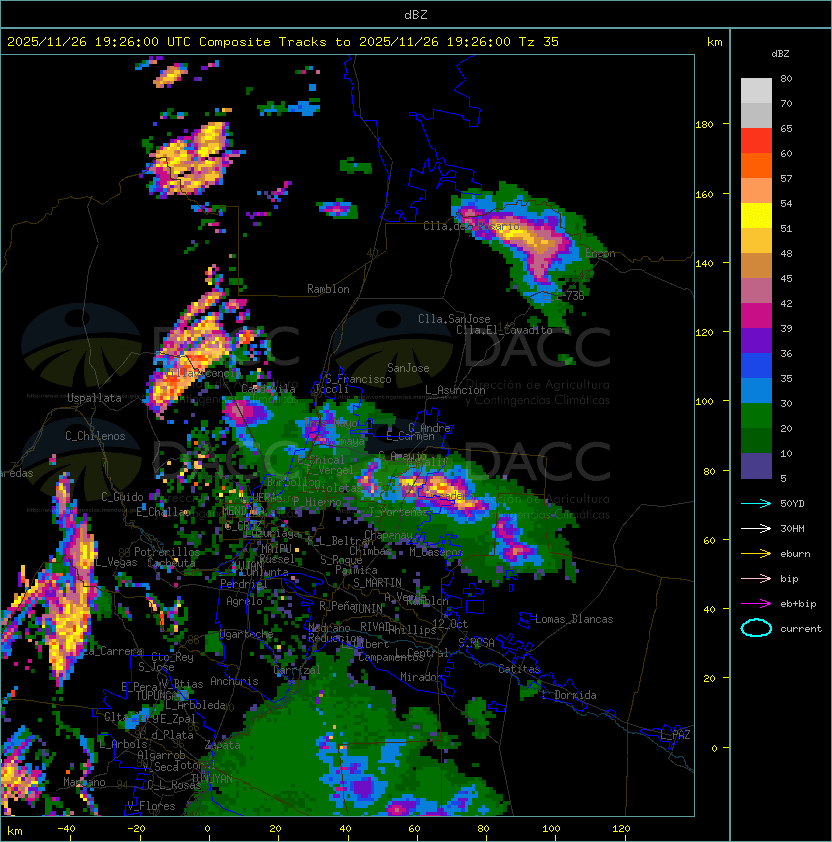
Task: Select the bright green 20-30 dBZ swatch
Action: pos(756,416)
